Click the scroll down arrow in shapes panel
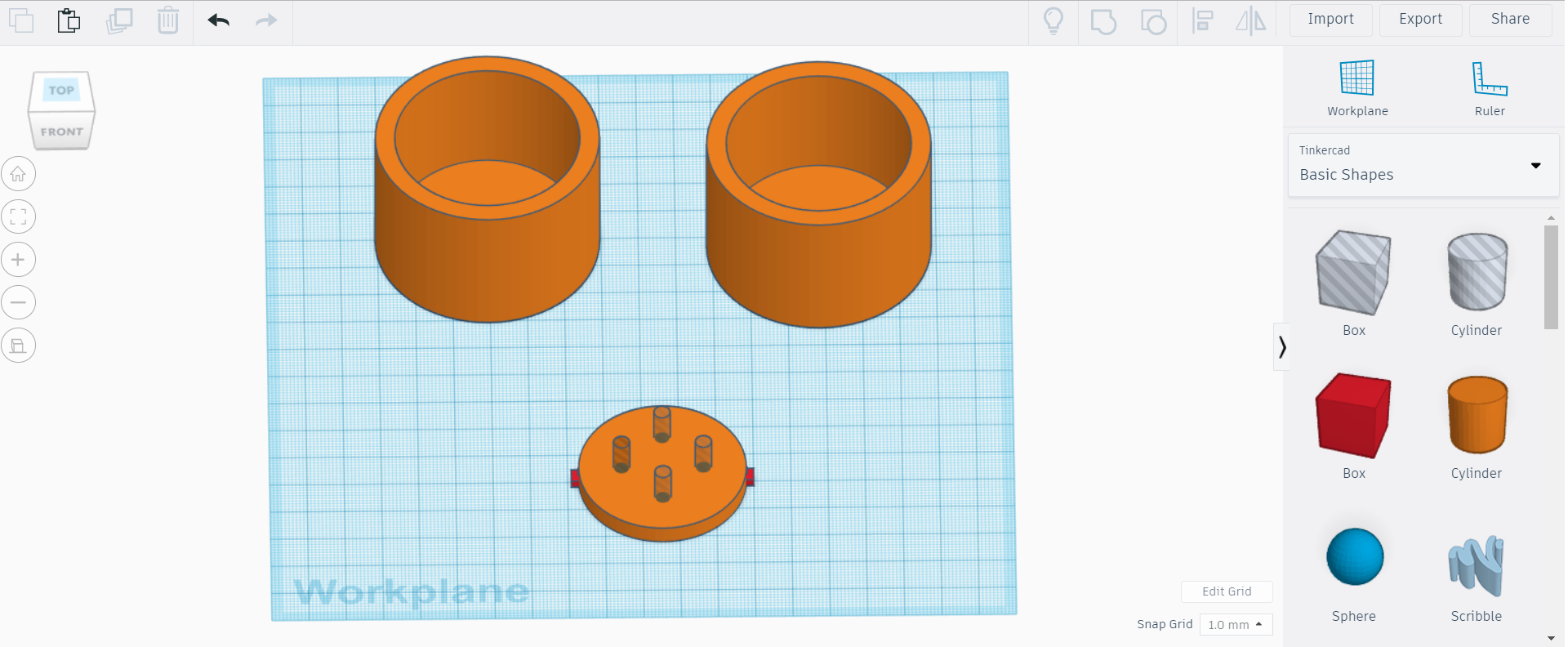 [x=1551, y=638]
